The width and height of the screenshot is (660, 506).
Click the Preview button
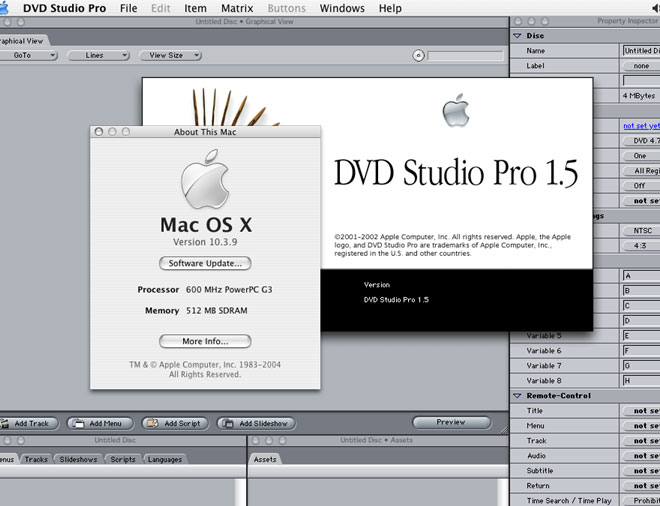[x=451, y=422]
